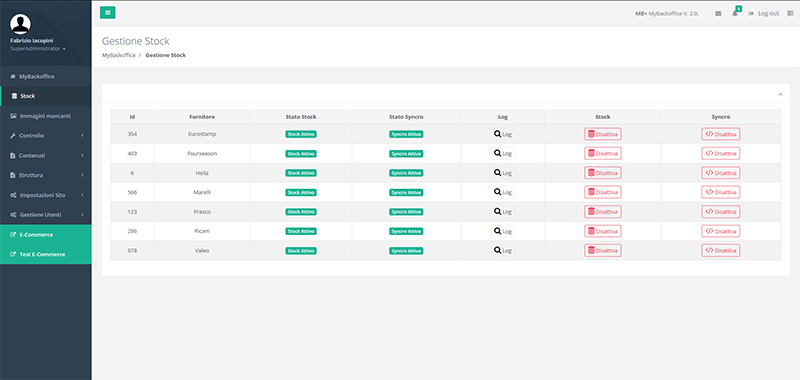Disable Stock for Marelli
The image size is (800, 380).
pyautogui.click(x=603, y=192)
